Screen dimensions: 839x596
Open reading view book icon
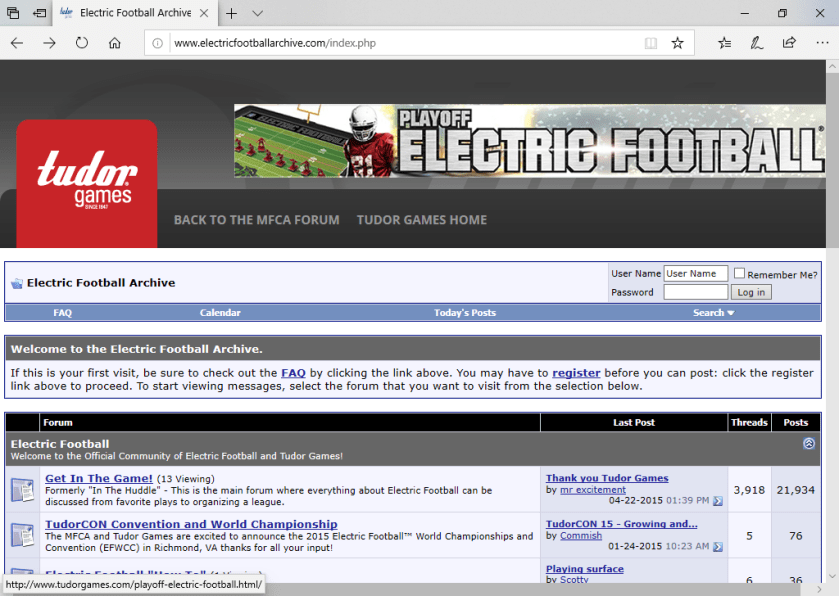coord(651,43)
